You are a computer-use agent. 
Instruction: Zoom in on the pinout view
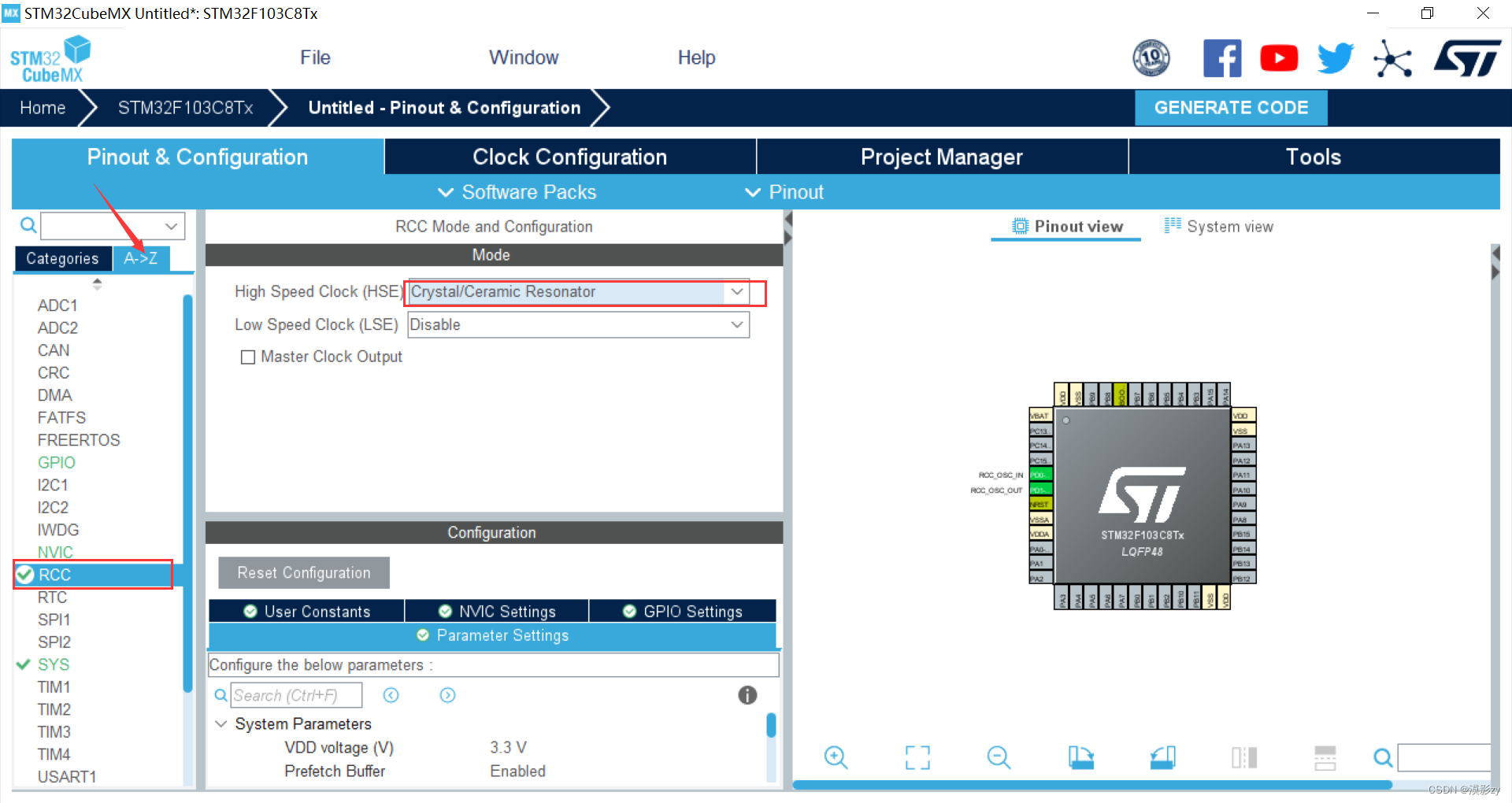[836, 757]
